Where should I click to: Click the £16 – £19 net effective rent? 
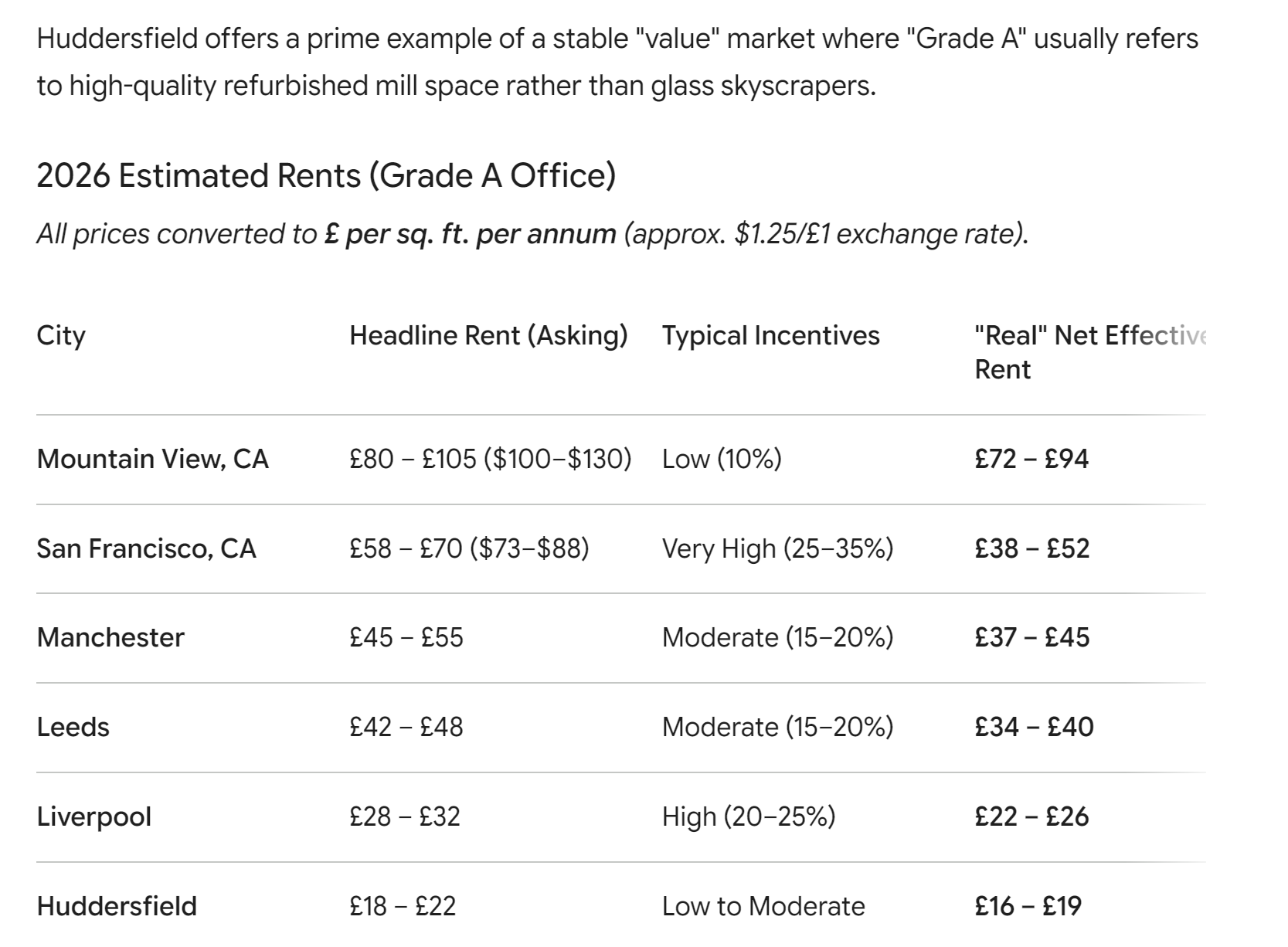coord(1028,907)
